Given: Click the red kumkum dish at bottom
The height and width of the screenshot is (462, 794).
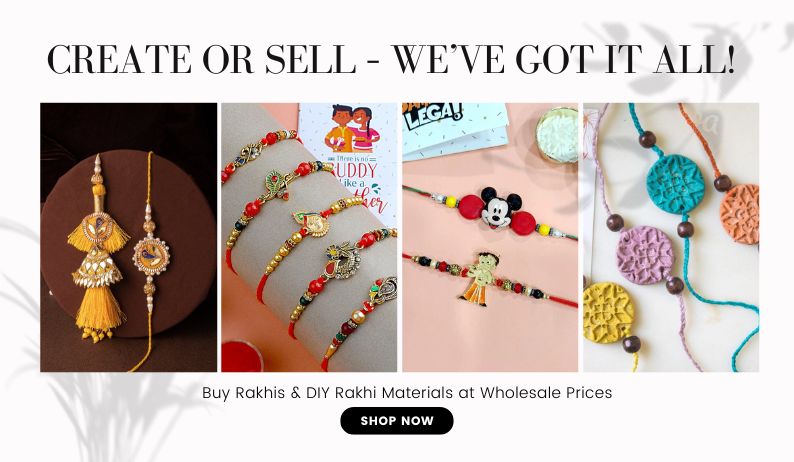Looking at the screenshot, I should pyautogui.click(x=243, y=357).
